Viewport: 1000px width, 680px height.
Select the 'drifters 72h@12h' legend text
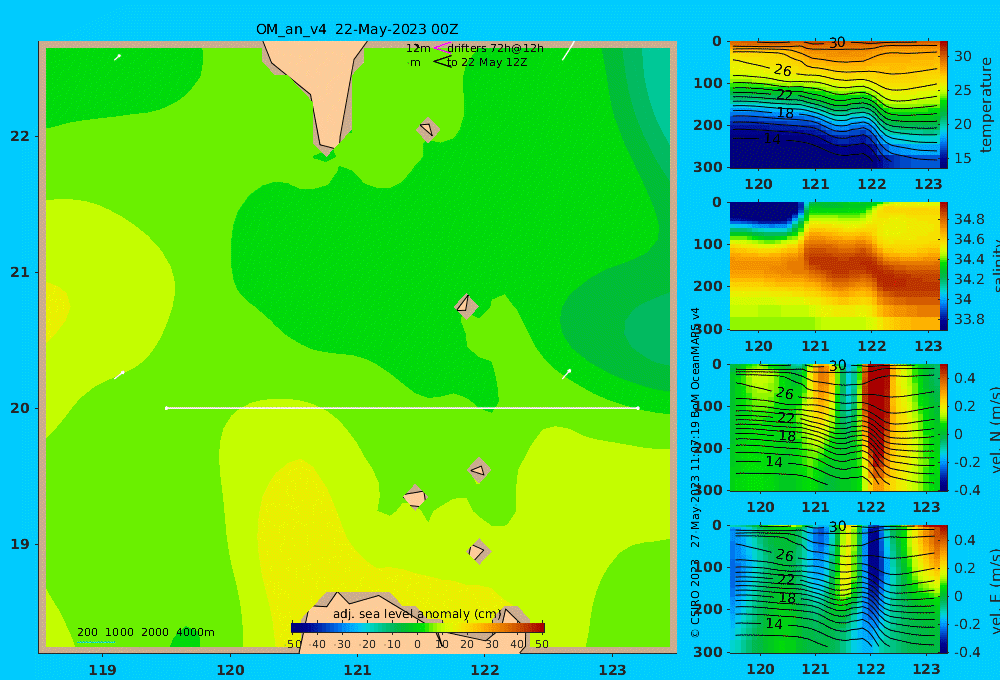coord(495,48)
